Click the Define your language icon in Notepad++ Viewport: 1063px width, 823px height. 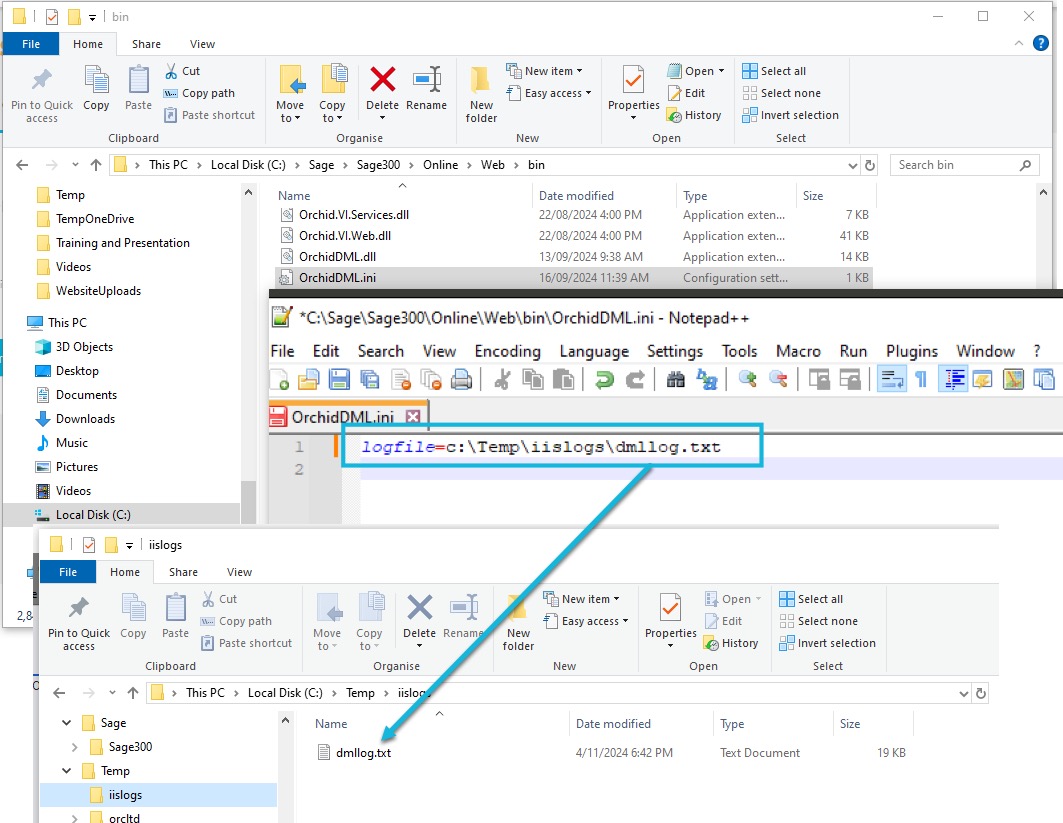[982, 380]
